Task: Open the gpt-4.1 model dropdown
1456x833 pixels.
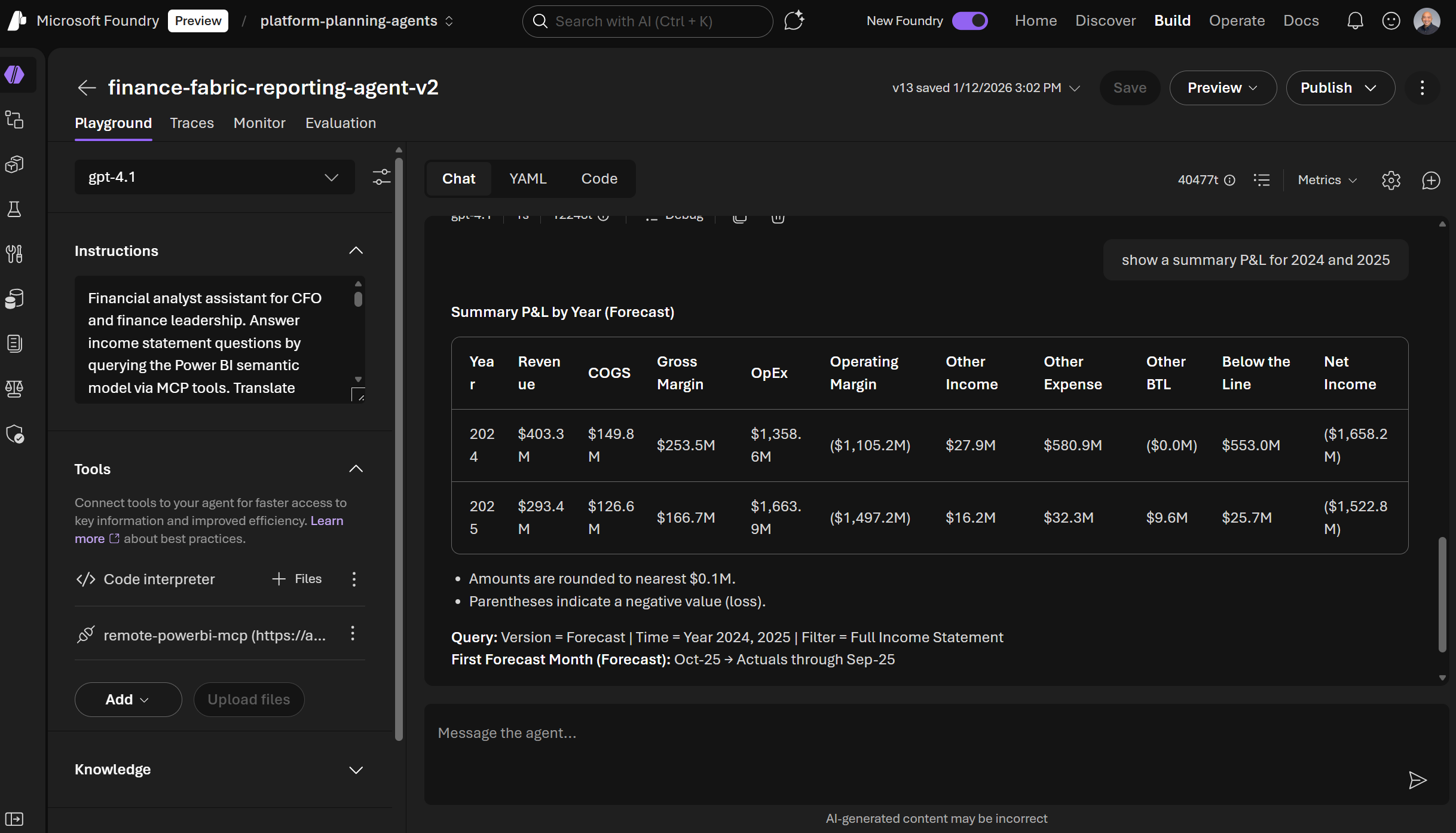Action: click(x=214, y=177)
